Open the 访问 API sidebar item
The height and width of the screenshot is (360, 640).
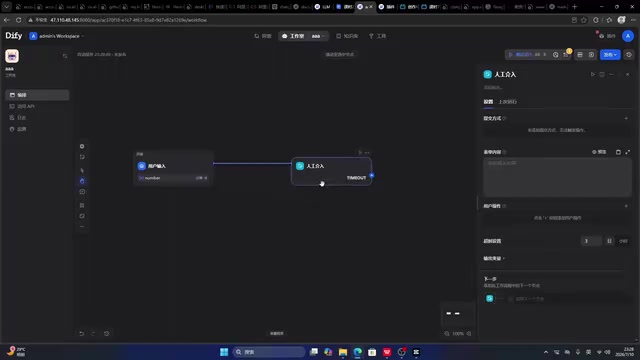coord(37,106)
